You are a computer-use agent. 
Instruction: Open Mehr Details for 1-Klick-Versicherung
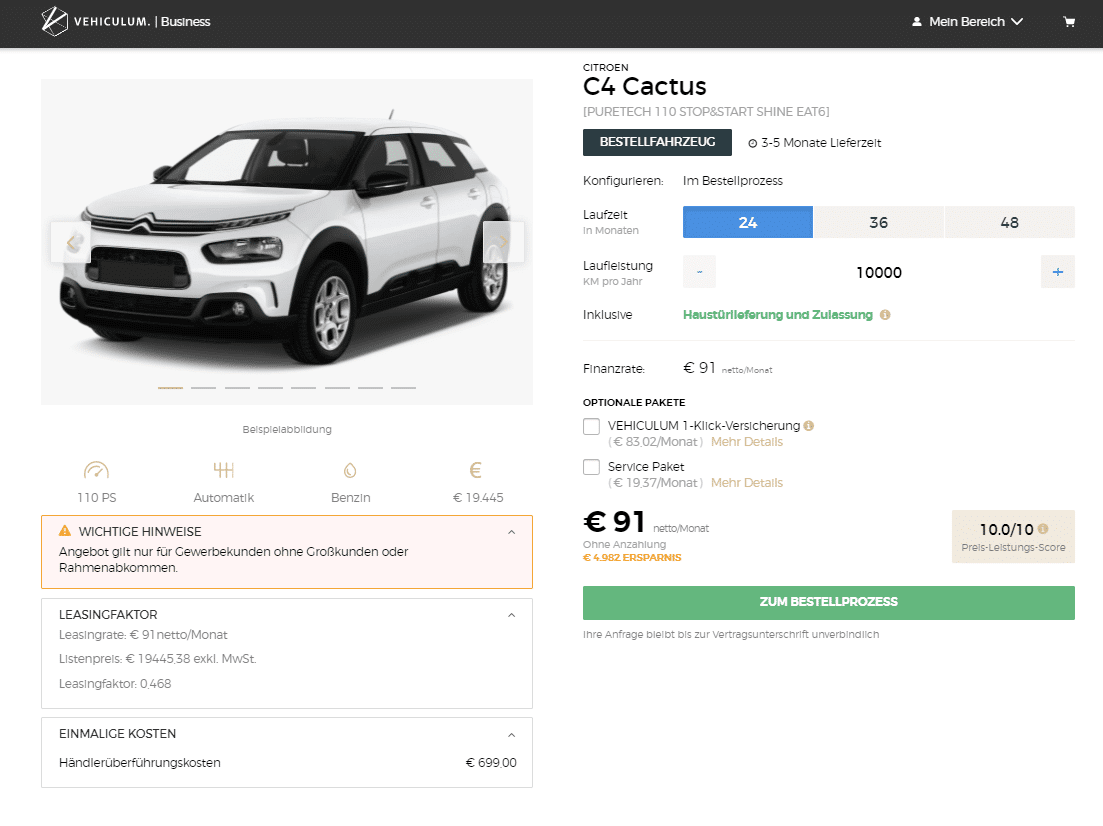746,442
